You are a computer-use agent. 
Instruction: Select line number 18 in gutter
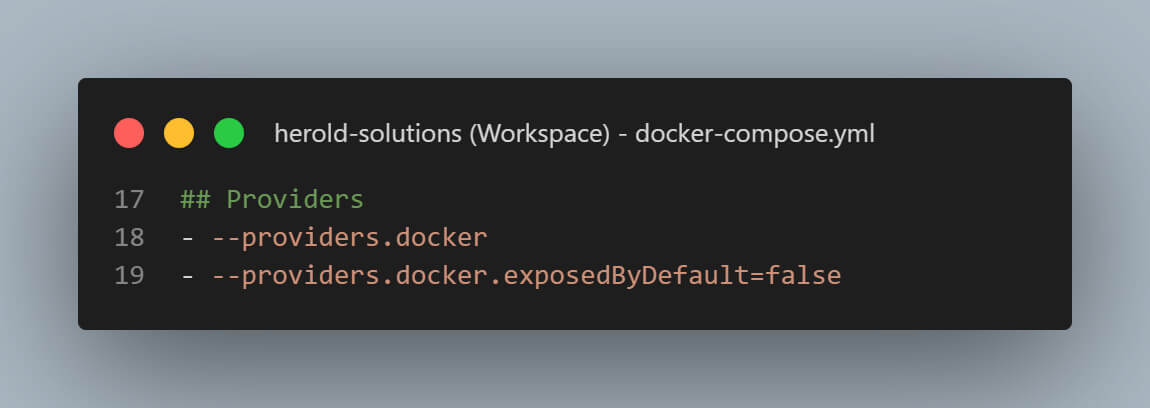[x=130, y=238]
